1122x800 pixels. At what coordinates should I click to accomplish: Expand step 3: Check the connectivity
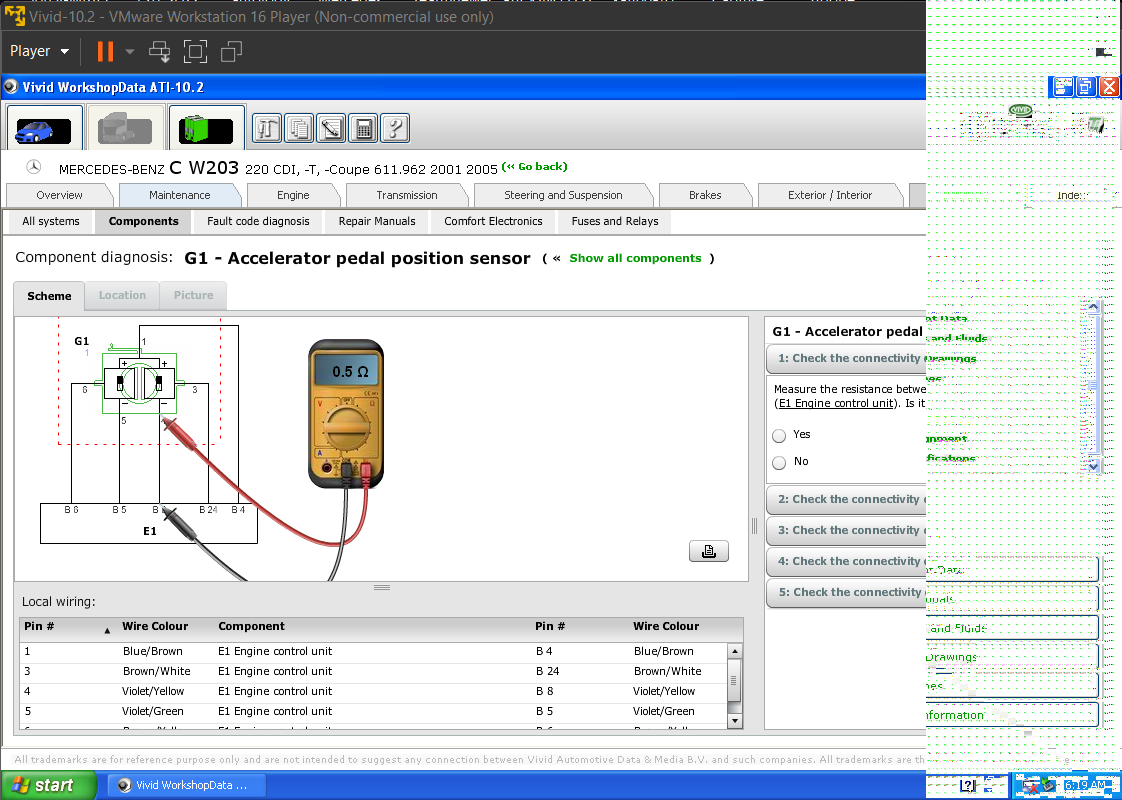(847, 530)
